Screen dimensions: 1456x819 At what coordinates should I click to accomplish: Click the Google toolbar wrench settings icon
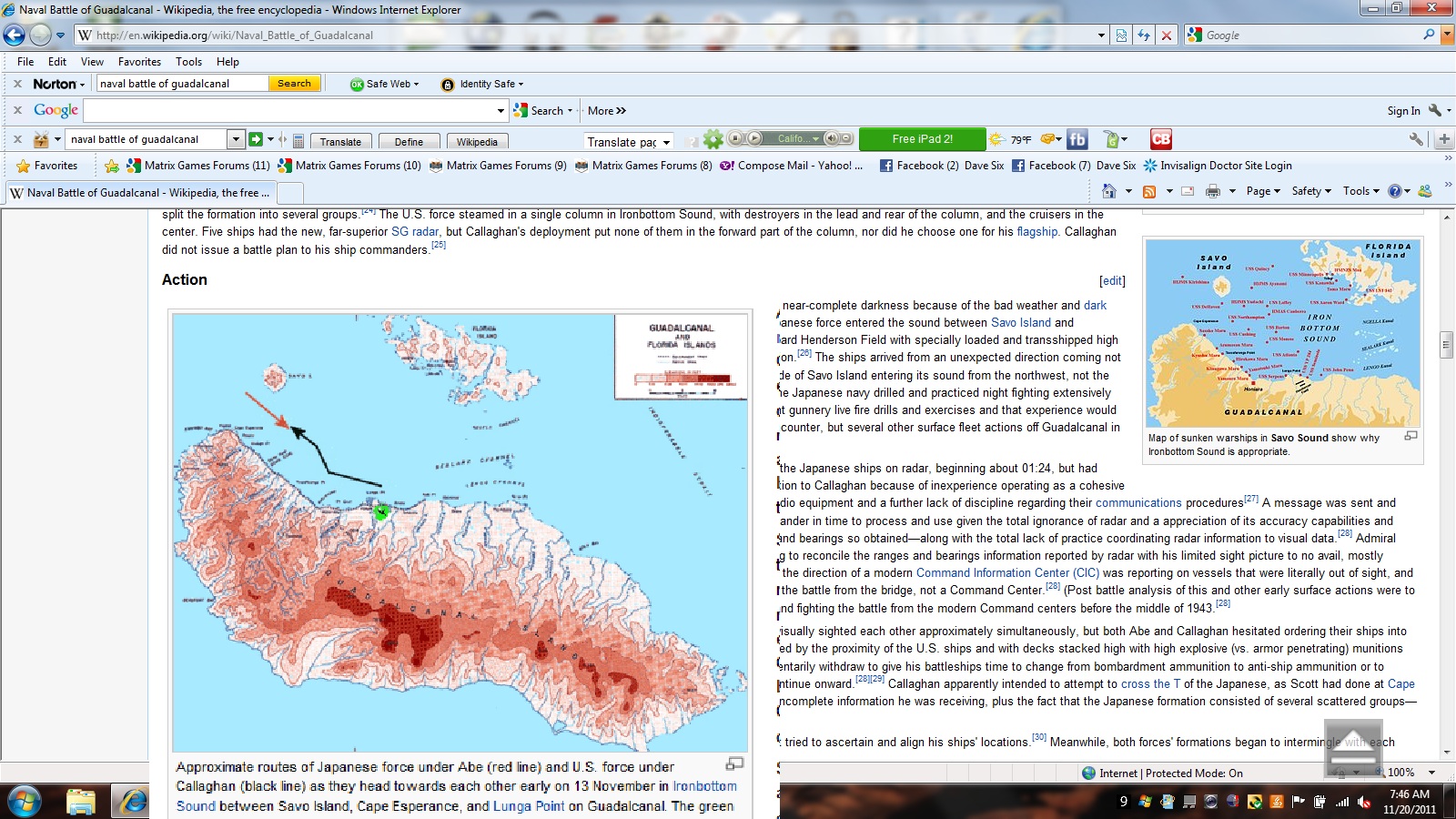[x=1435, y=110]
